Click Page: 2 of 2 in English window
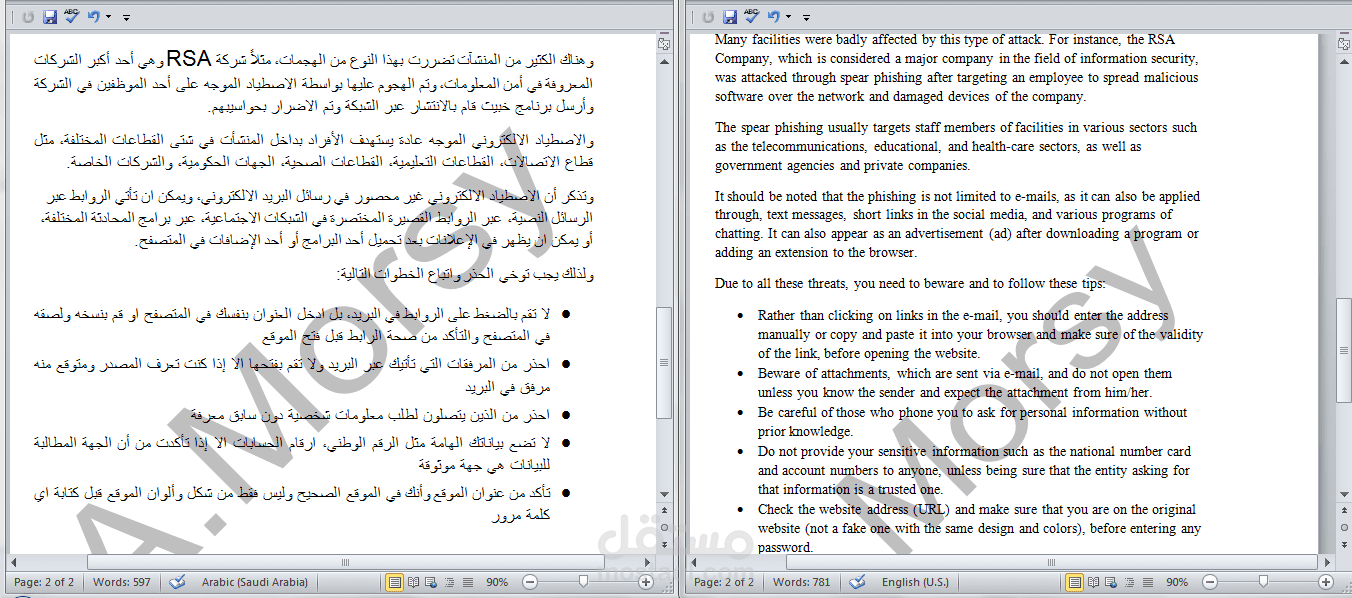Image resolution: width=1352 pixels, height=598 pixels. pos(724,582)
